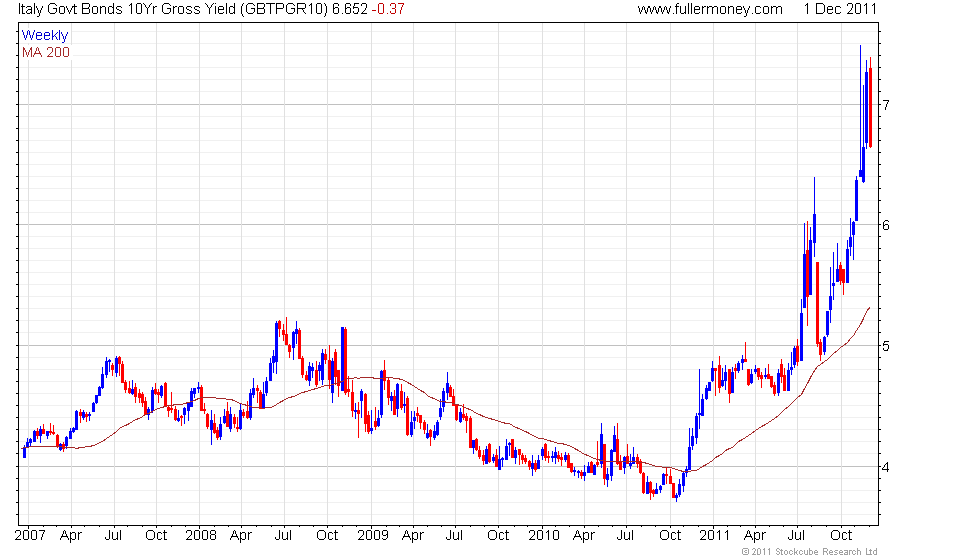Click the x-axis year label '2009'
Viewport: 960px width, 560px height.
pyautogui.click(x=373, y=536)
